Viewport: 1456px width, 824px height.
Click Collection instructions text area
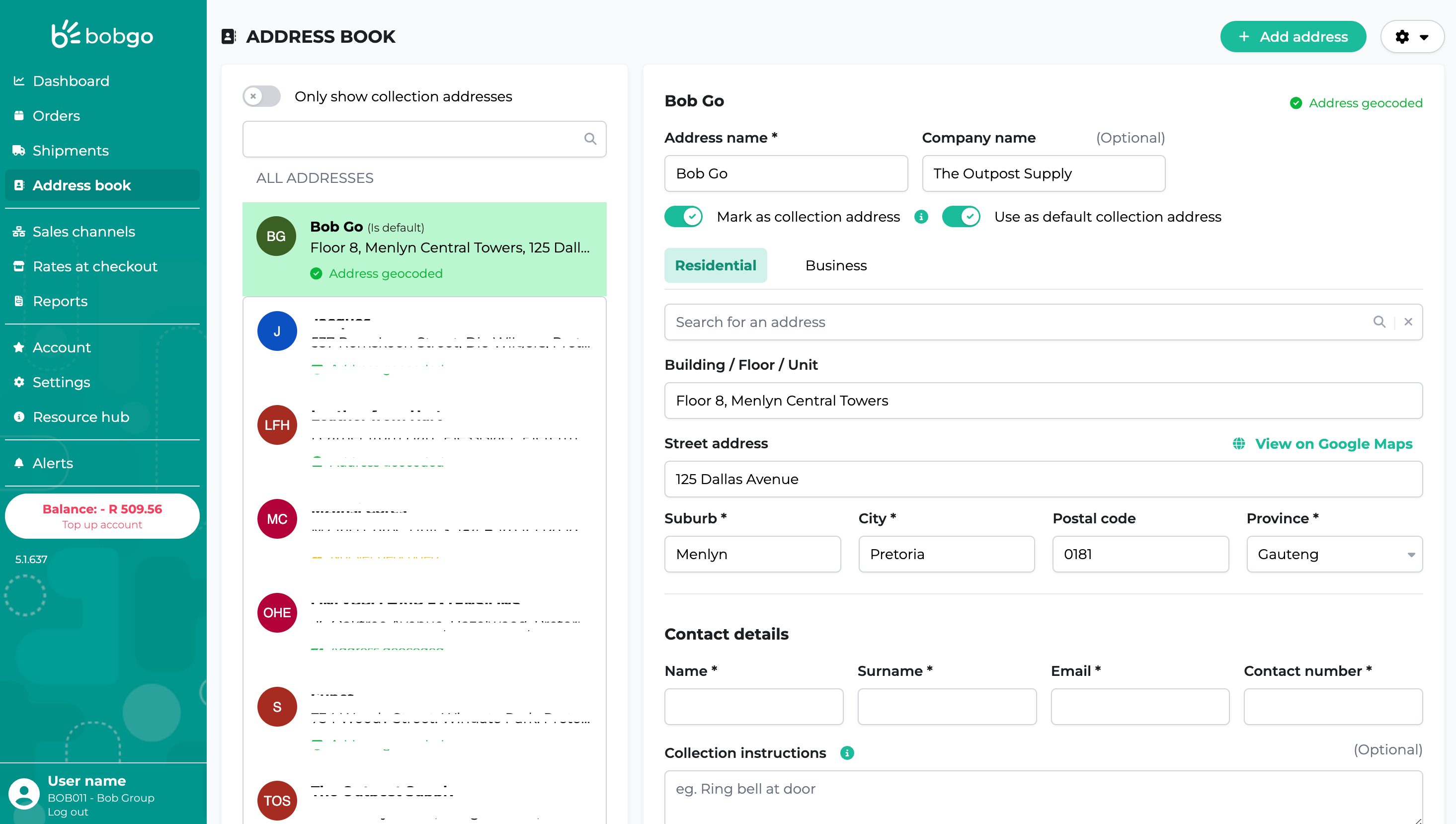click(x=1043, y=797)
